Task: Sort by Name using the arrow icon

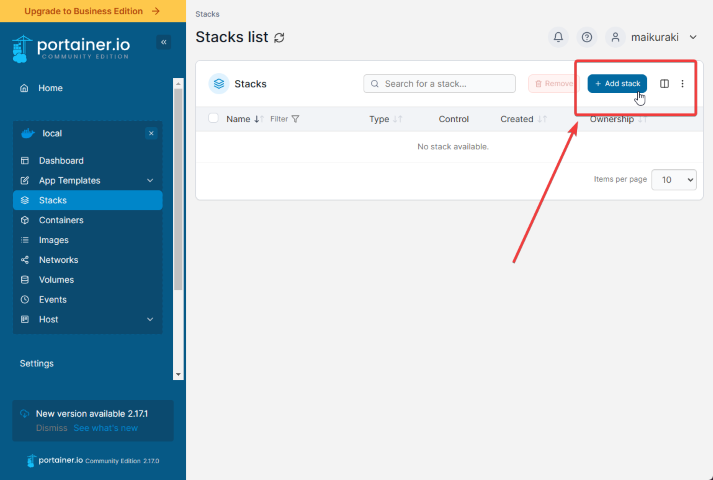Action: point(259,119)
